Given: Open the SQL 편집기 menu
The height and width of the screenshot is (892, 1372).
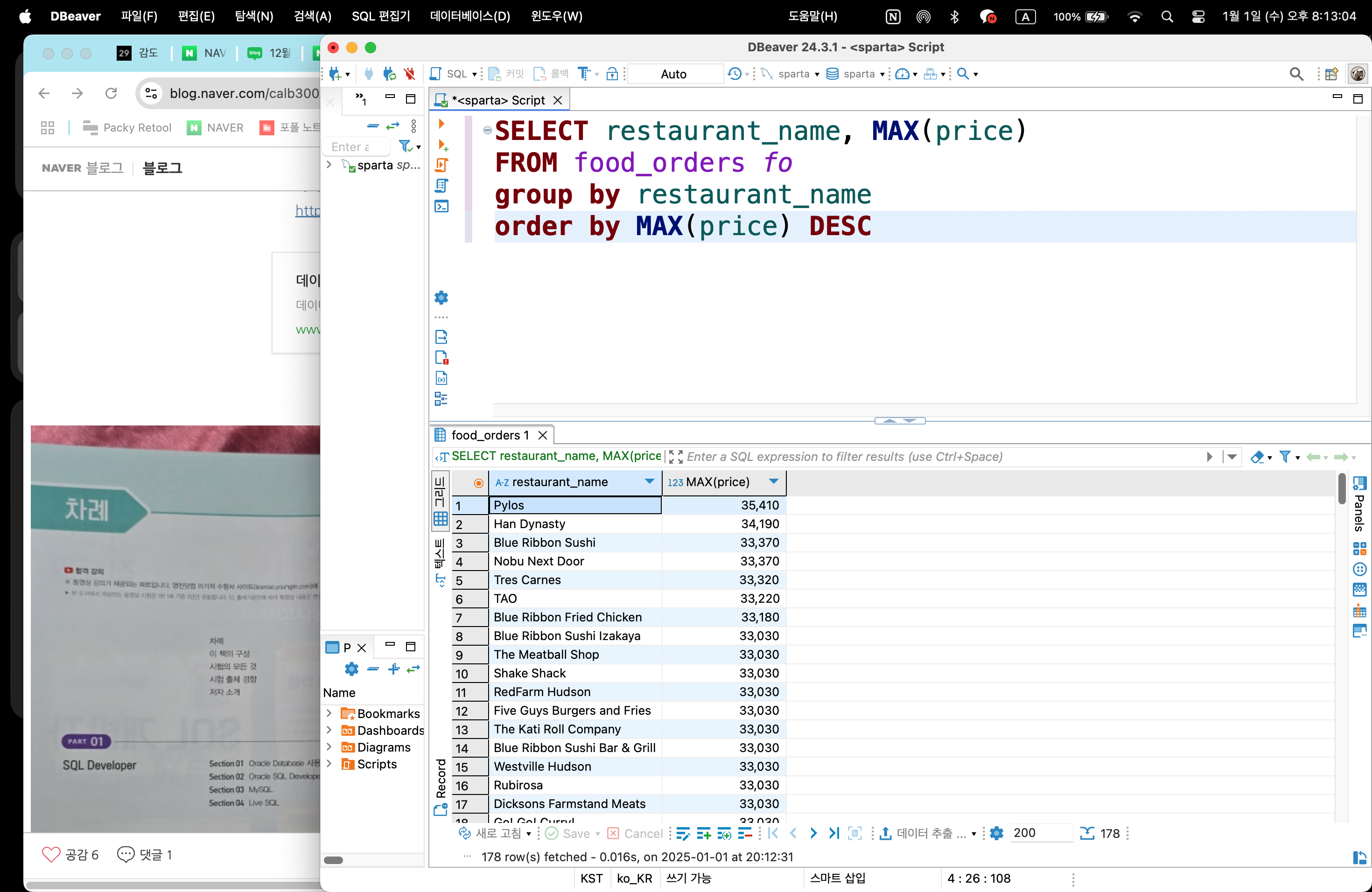Looking at the screenshot, I should click(380, 16).
